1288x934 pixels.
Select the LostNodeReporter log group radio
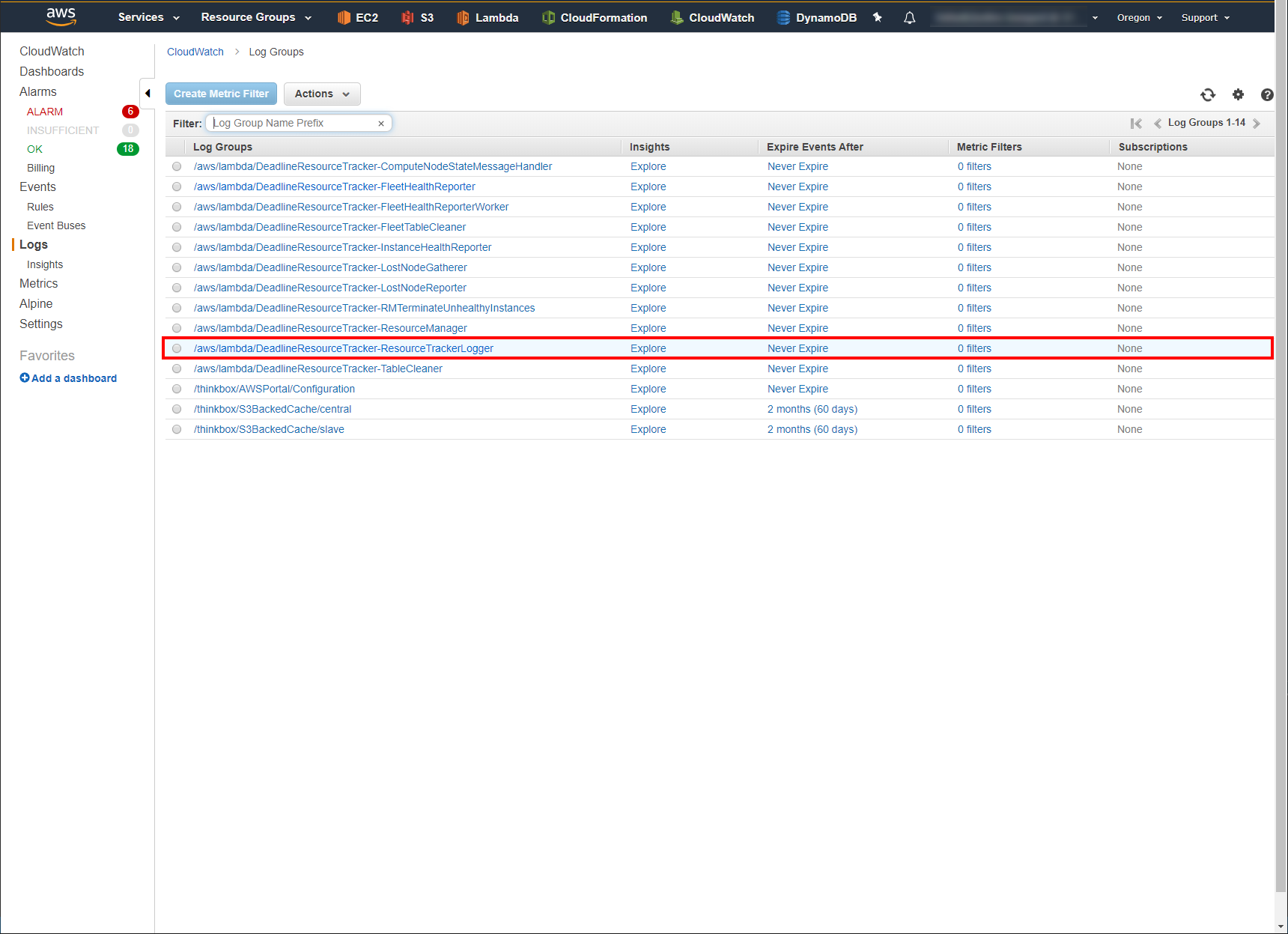coord(177,288)
